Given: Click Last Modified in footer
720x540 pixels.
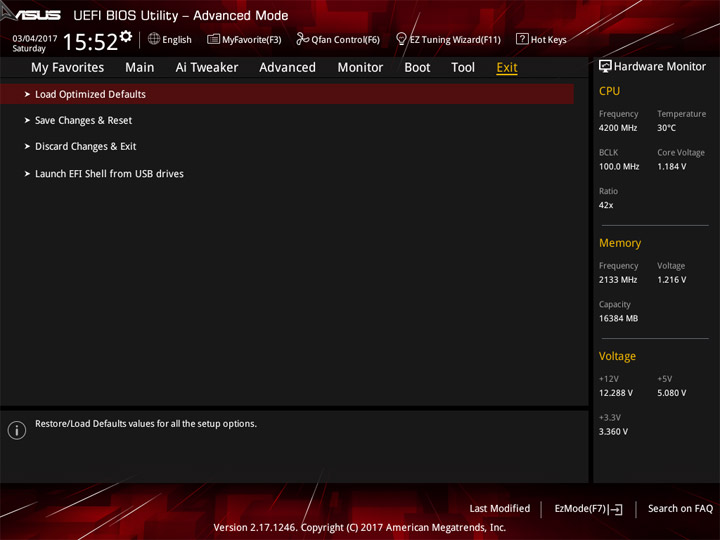Looking at the screenshot, I should click(500, 509).
